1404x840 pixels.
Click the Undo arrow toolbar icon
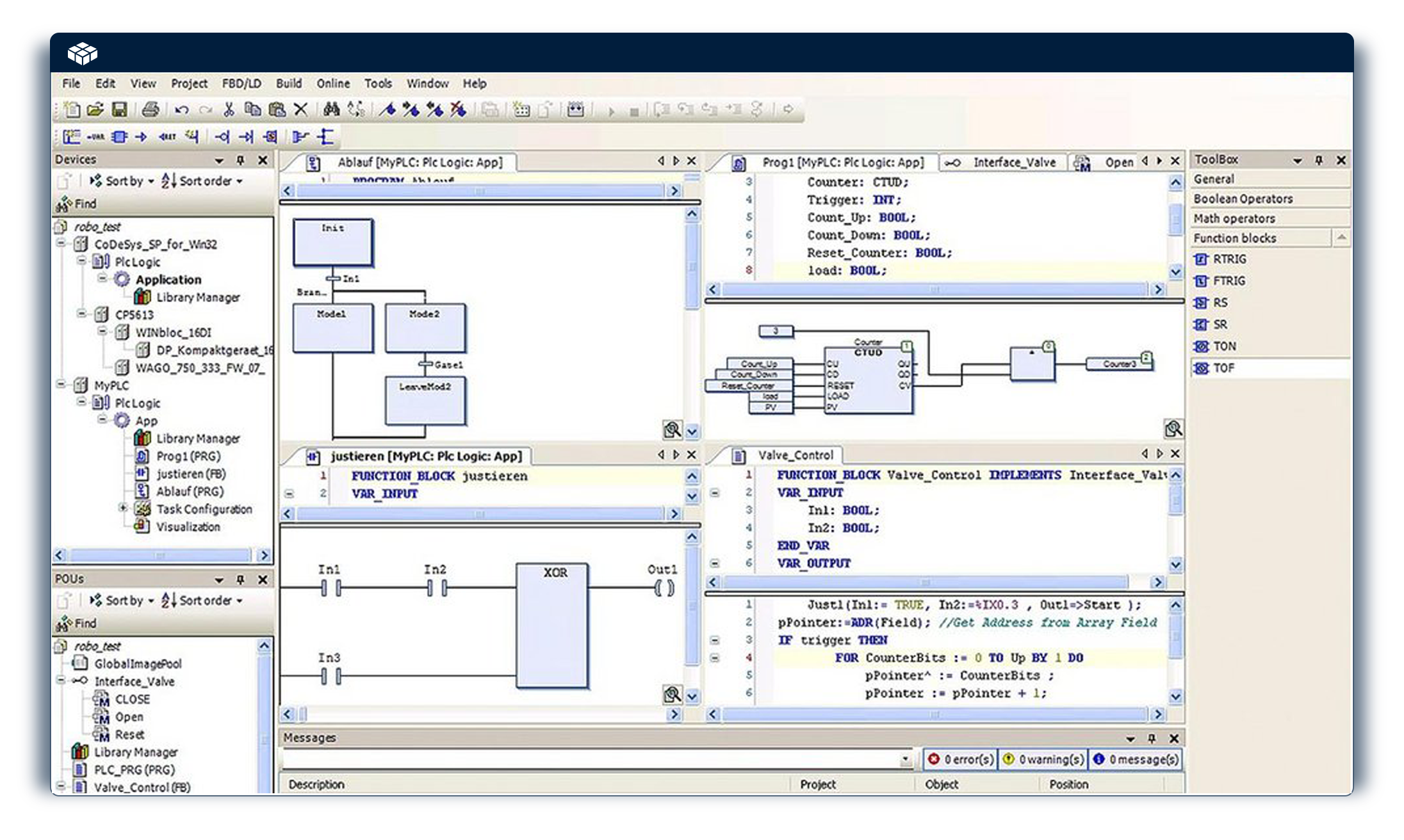181,109
